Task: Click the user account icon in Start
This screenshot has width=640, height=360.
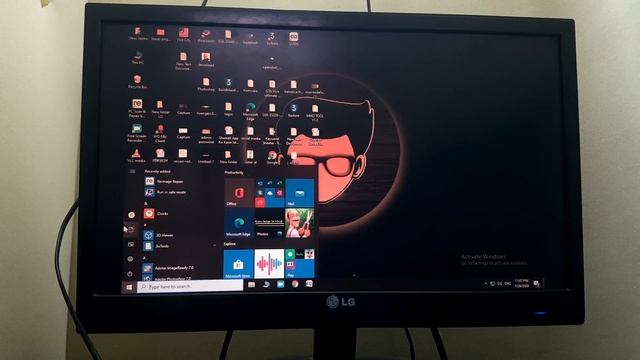Action: pyautogui.click(x=131, y=215)
